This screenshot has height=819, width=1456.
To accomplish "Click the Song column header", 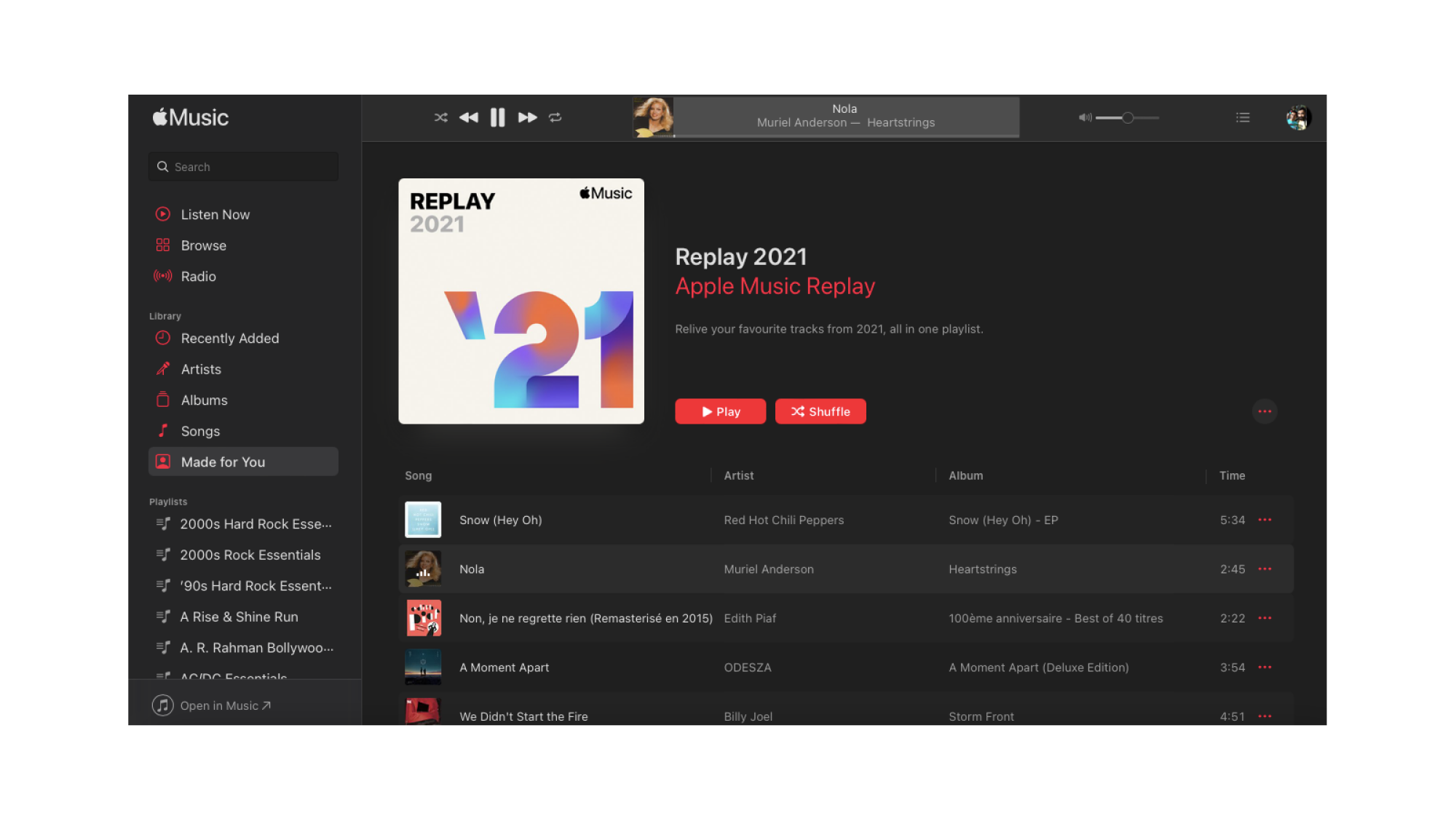I will (x=419, y=475).
